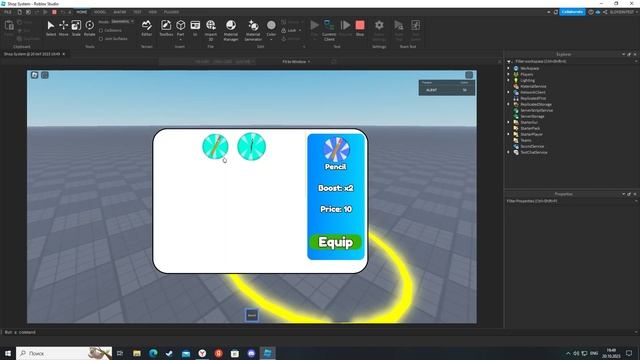Activate the Rotate tool
The width and height of the screenshot is (640, 360).
[89, 28]
